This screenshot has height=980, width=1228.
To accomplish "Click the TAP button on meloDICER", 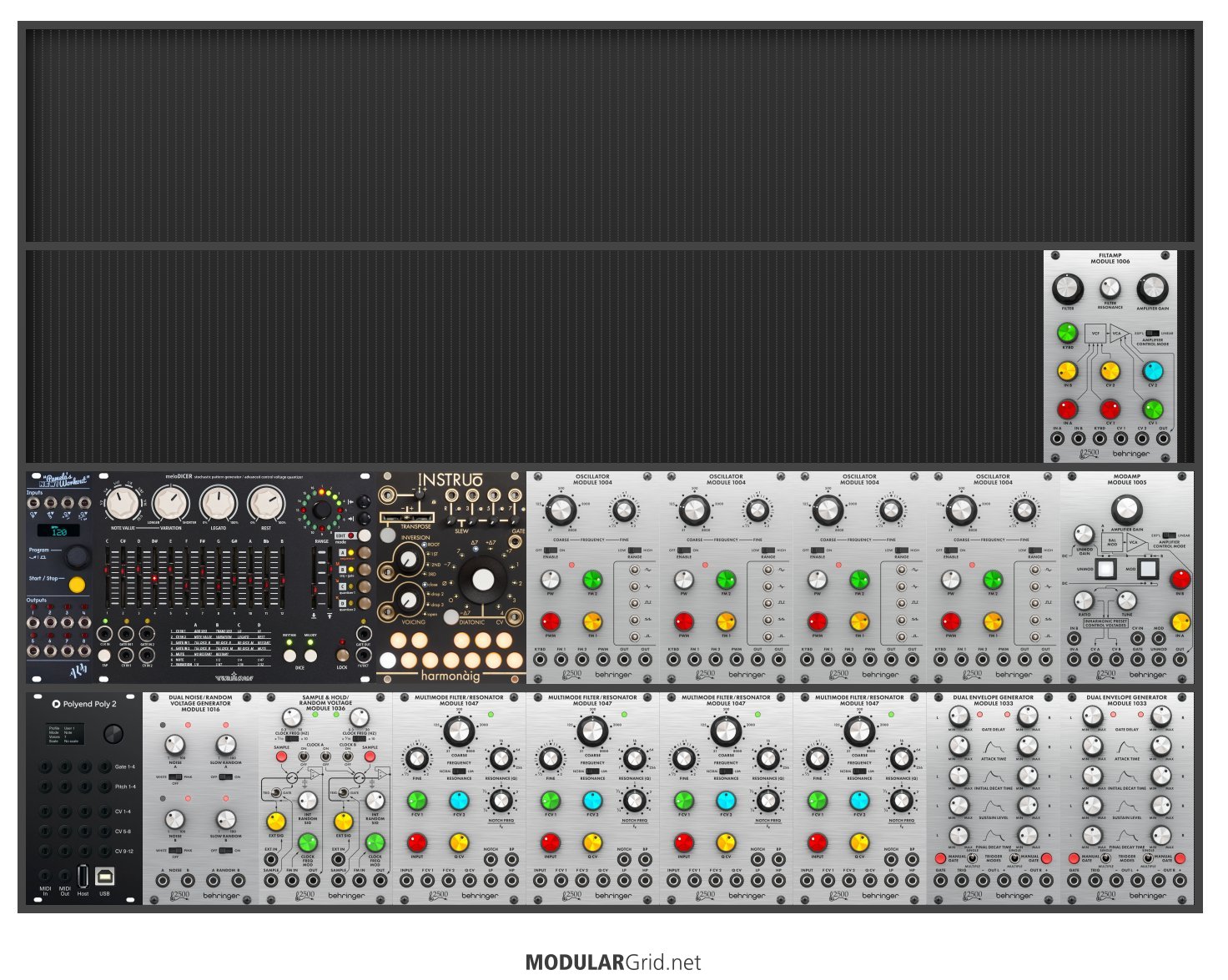I will (105, 656).
